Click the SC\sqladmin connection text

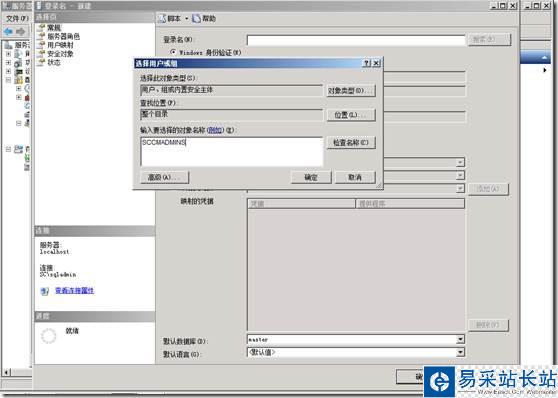tap(58, 274)
